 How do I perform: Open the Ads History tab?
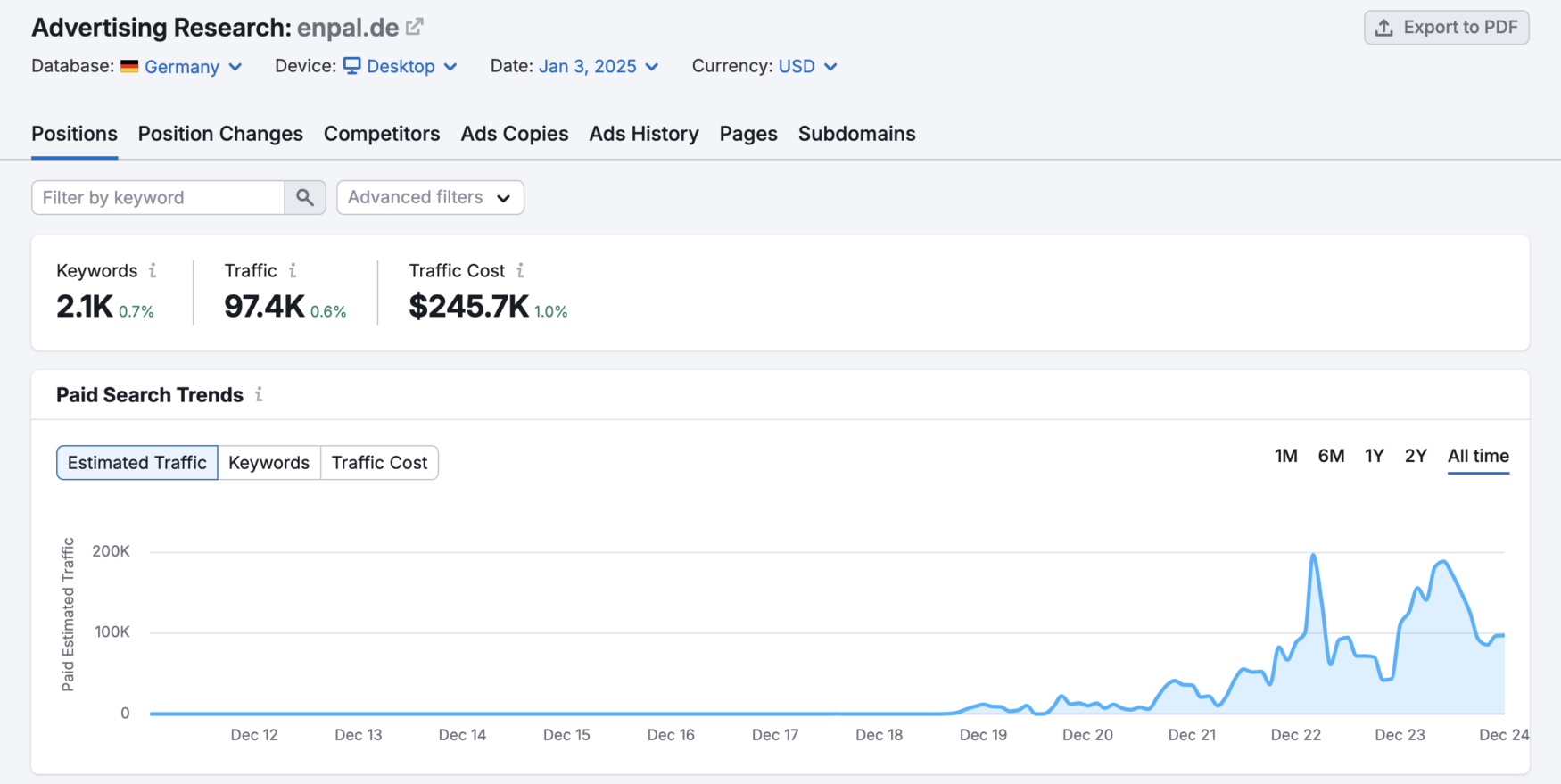click(x=643, y=134)
